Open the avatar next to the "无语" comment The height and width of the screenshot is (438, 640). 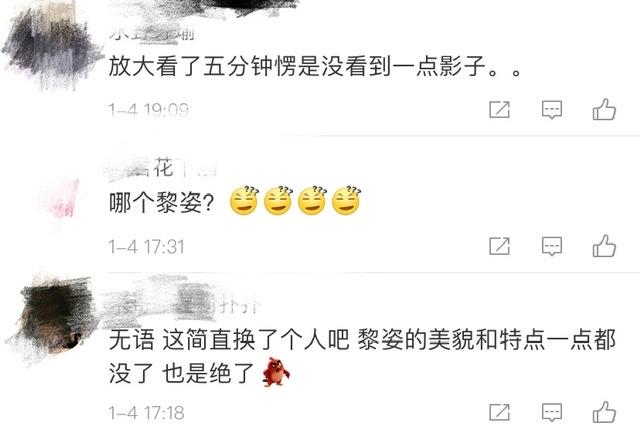pos(55,316)
